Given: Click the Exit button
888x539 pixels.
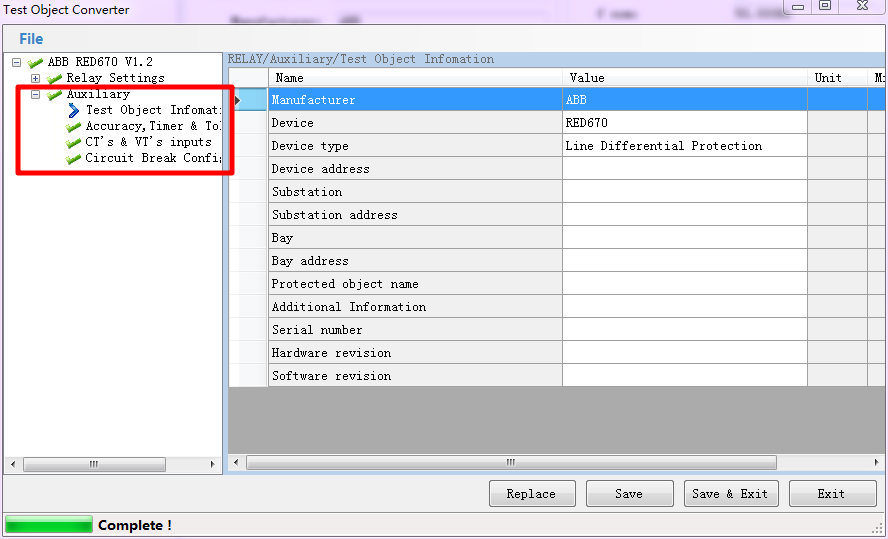Looking at the screenshot, I should 832,494.
